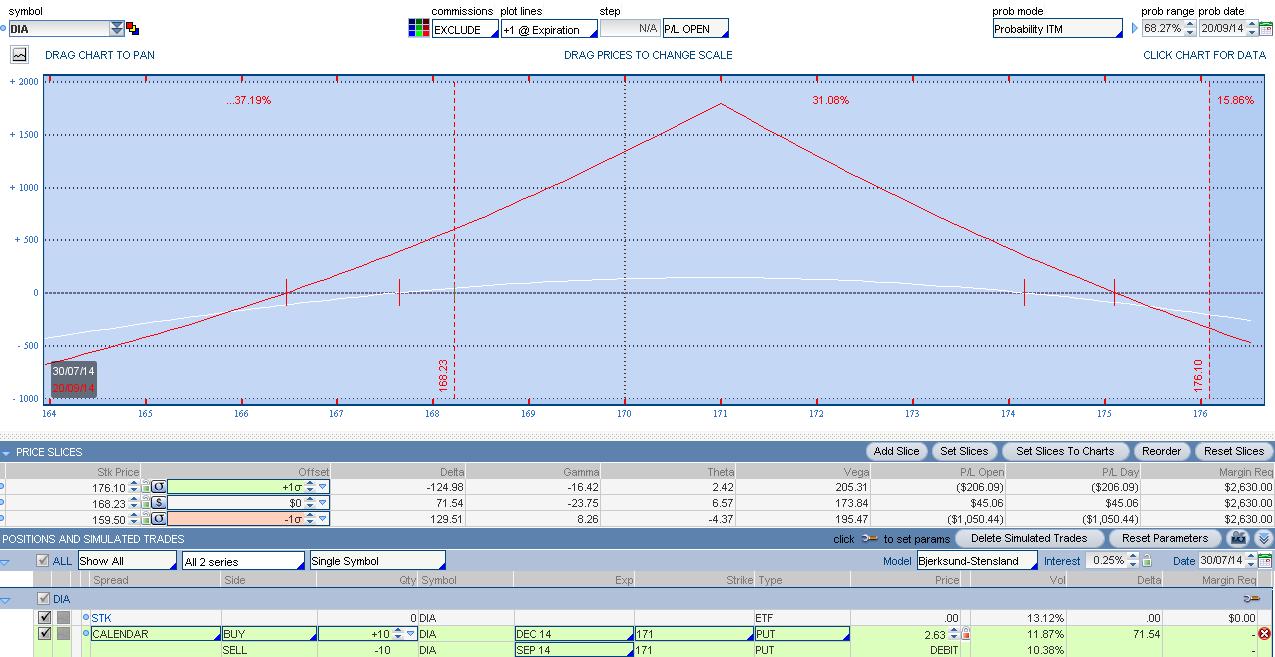Collapse the ALL positions row arrow

(x=5, y=562)
